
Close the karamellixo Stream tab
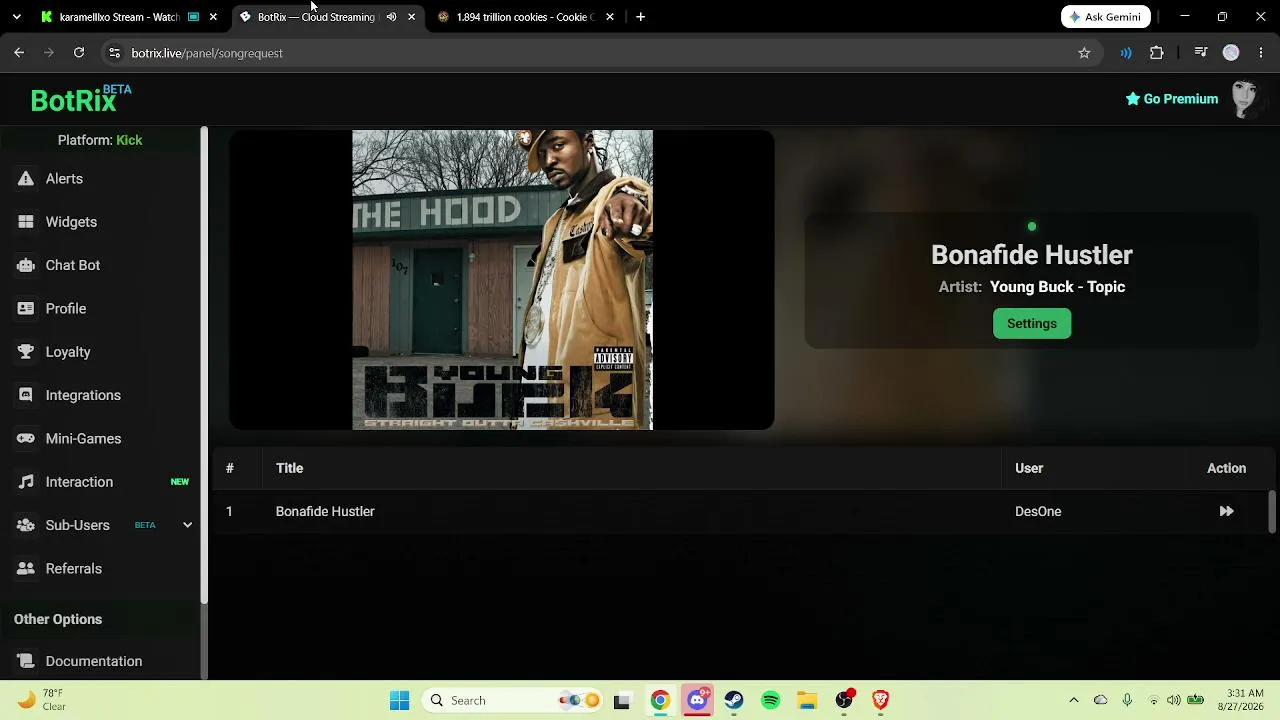[213, 17]
